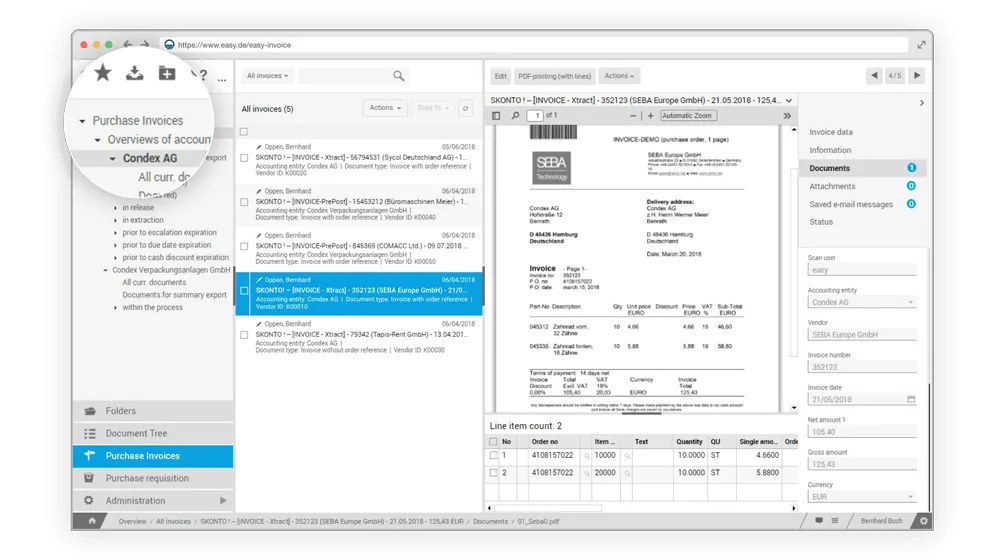Click the home icon in the status bar
The width and height of the screenshot is (1000, 560).
click(x=92, y=521)
